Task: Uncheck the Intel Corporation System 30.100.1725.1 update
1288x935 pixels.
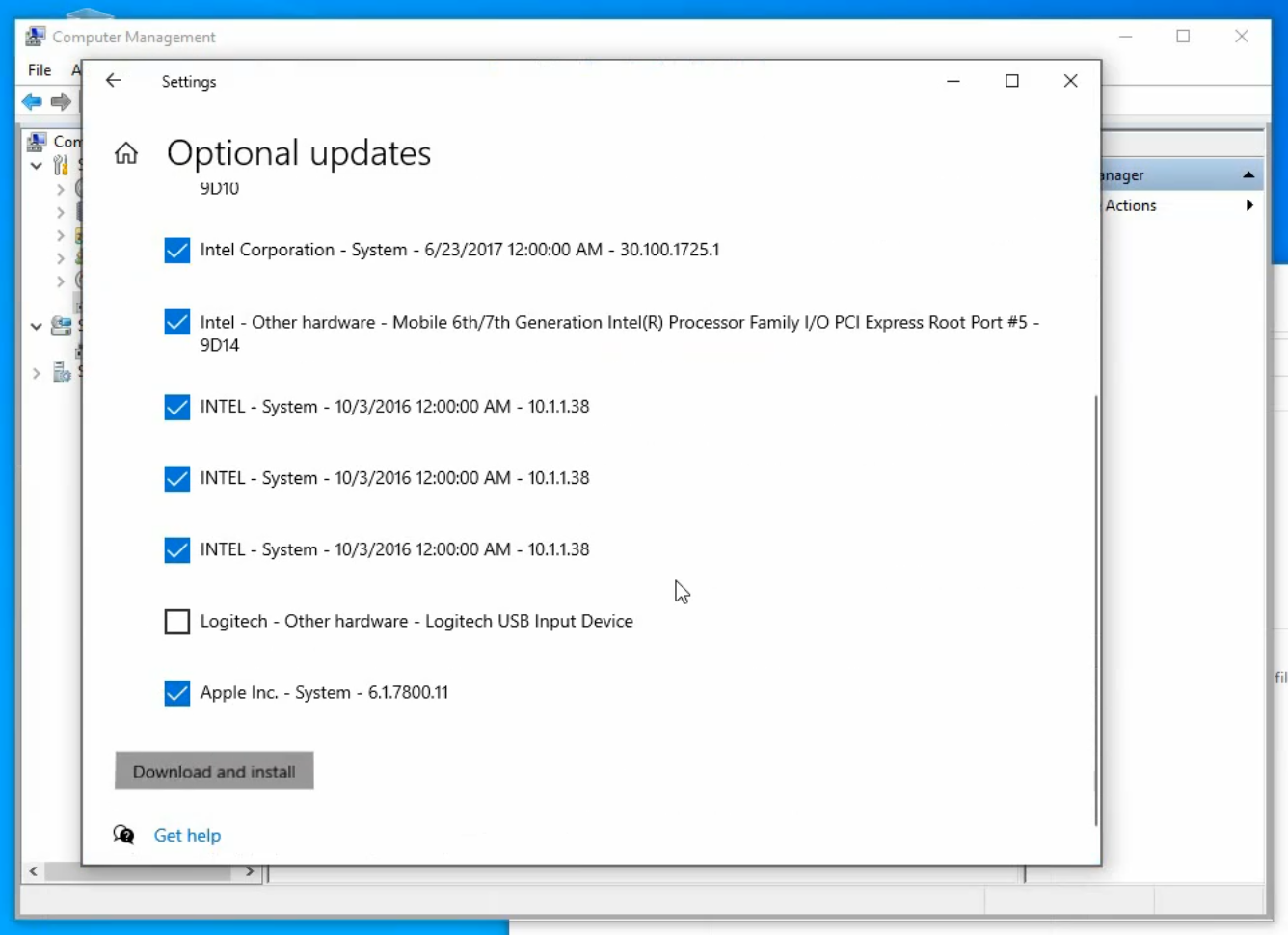Action: (x=176, y=250)
